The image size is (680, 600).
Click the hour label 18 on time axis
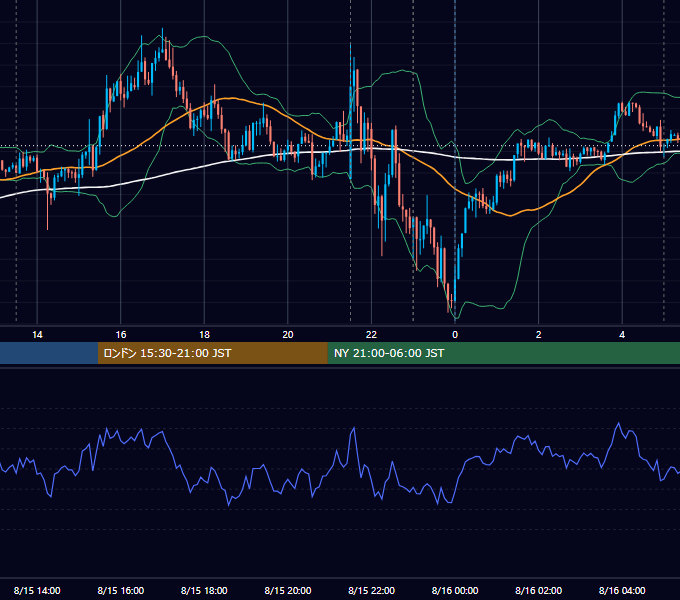click(x=204, y=335)
